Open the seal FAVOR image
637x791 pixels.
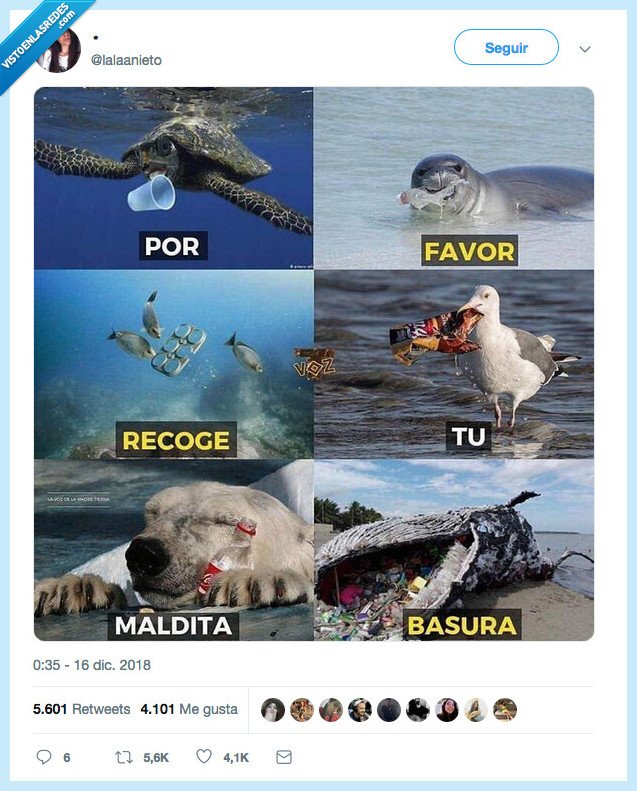point(454,178)
